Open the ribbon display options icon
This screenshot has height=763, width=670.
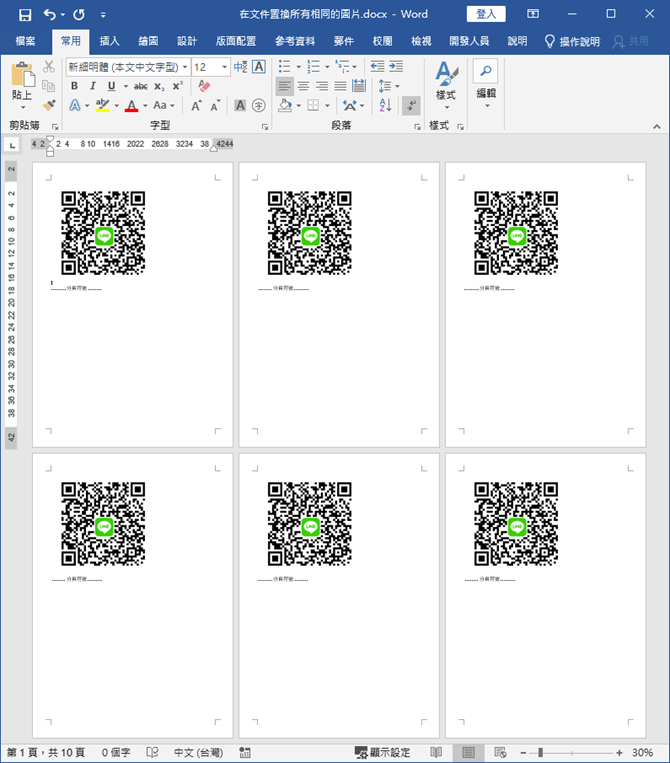[533, 14]
